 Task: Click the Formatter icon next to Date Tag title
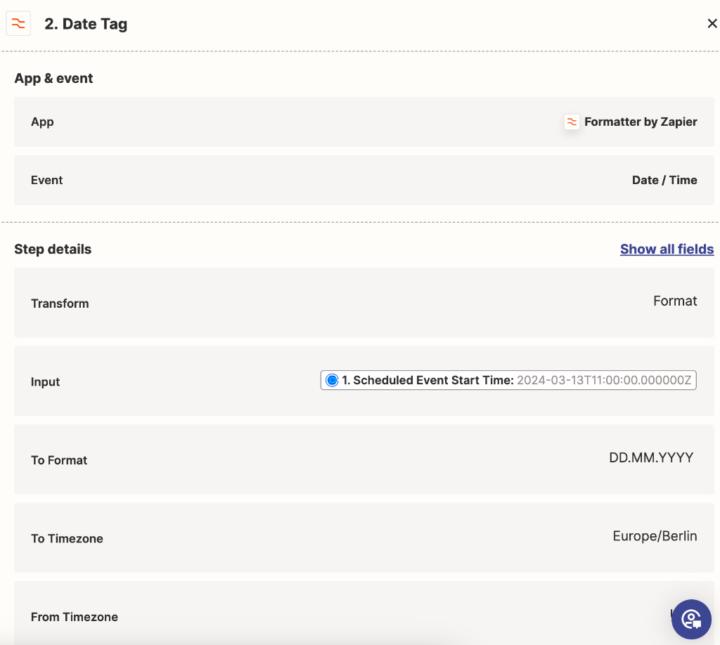(18, 23)
